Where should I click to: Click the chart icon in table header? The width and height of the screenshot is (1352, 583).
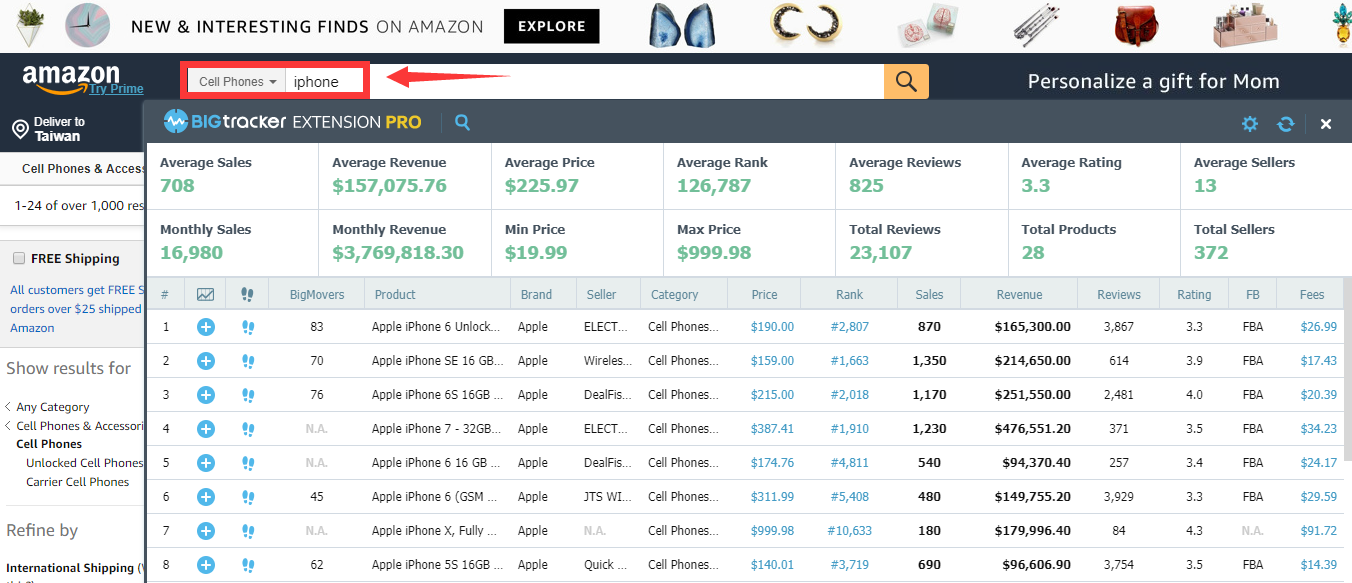pos(205,294)
